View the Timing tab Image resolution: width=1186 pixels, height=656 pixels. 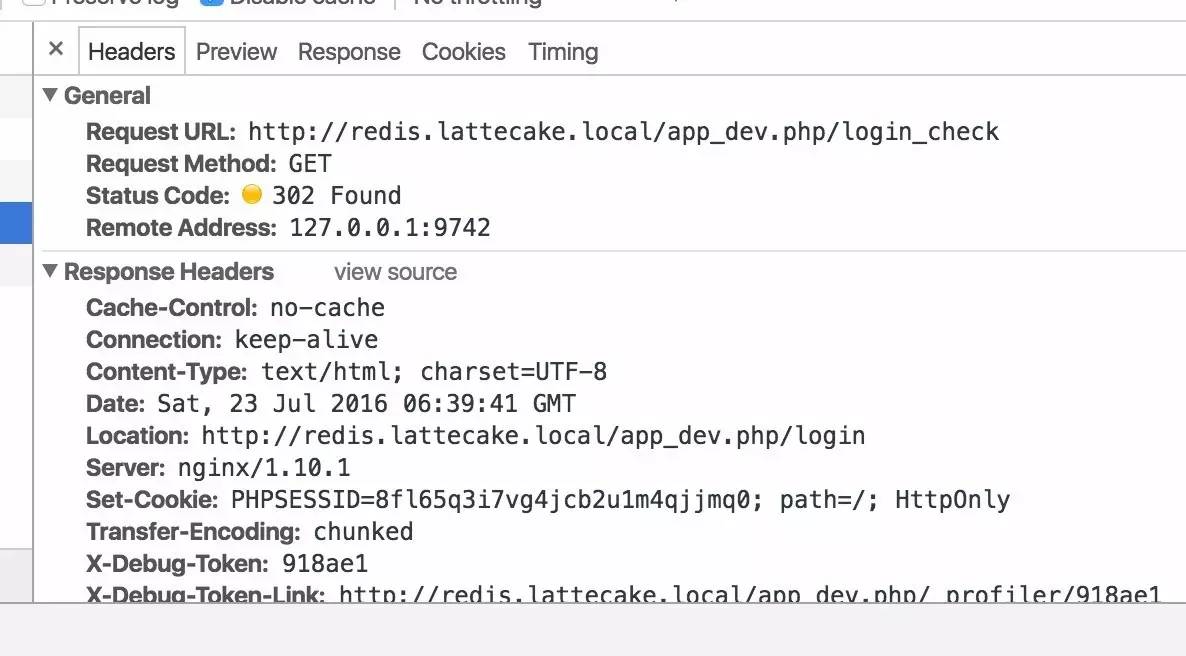coord(563,51)
